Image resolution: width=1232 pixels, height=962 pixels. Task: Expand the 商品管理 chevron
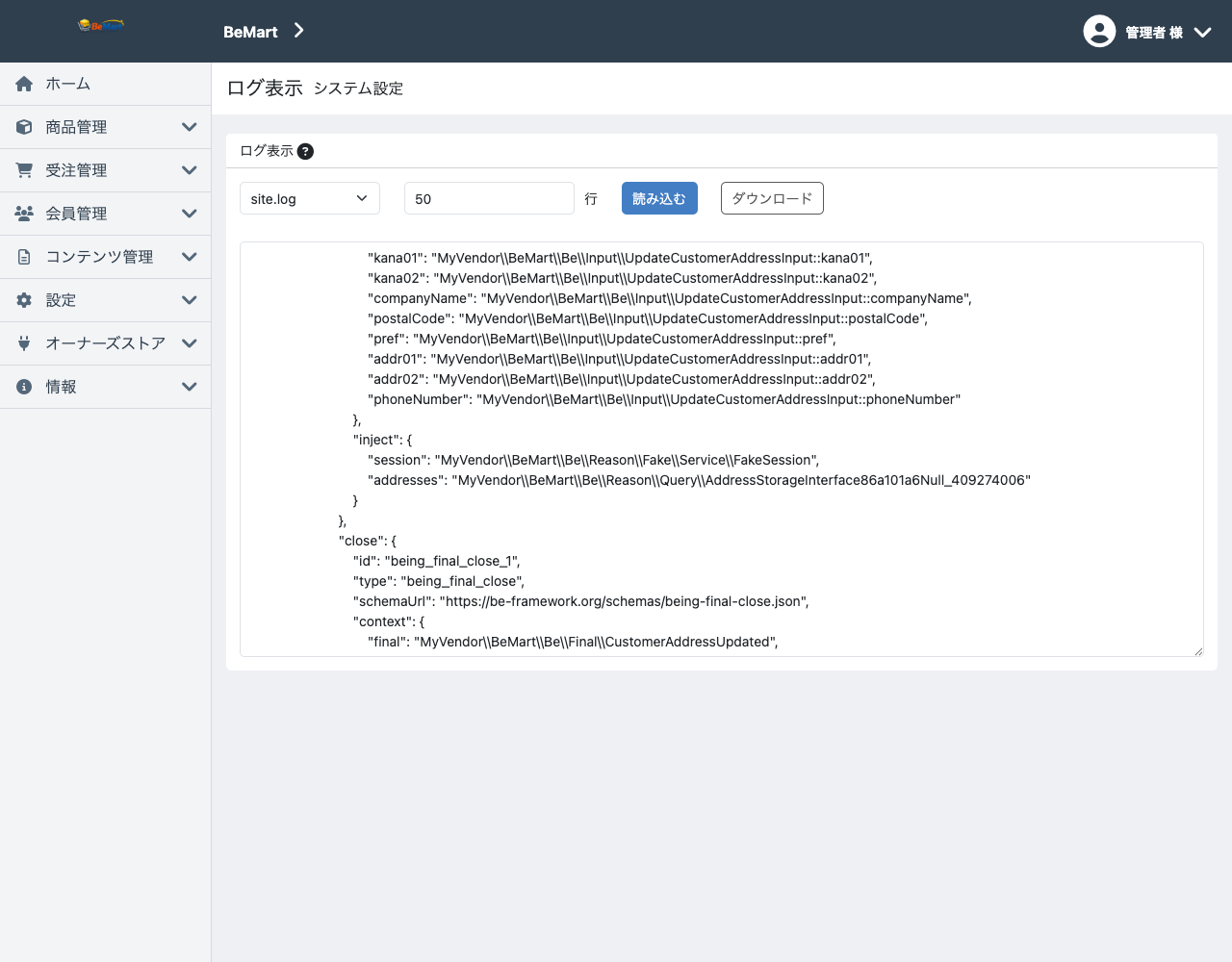coord(190,127)
